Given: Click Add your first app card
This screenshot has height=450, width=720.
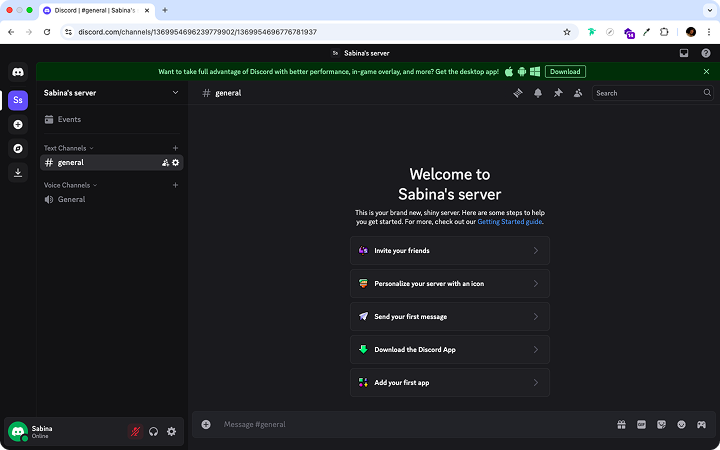Looking at the screenshot, I should [450, 382].
